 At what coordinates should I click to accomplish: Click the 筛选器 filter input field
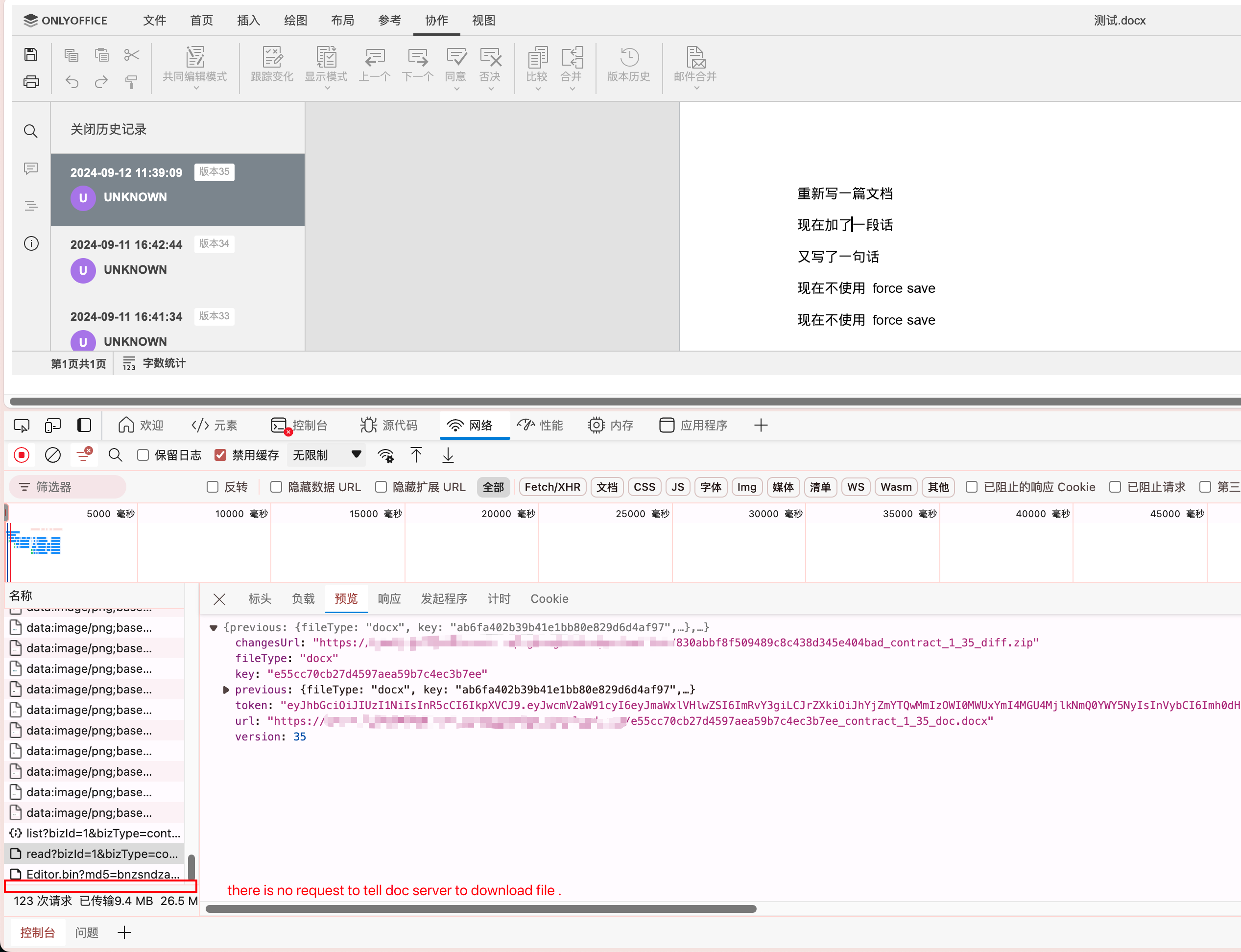tap(68, 487)
